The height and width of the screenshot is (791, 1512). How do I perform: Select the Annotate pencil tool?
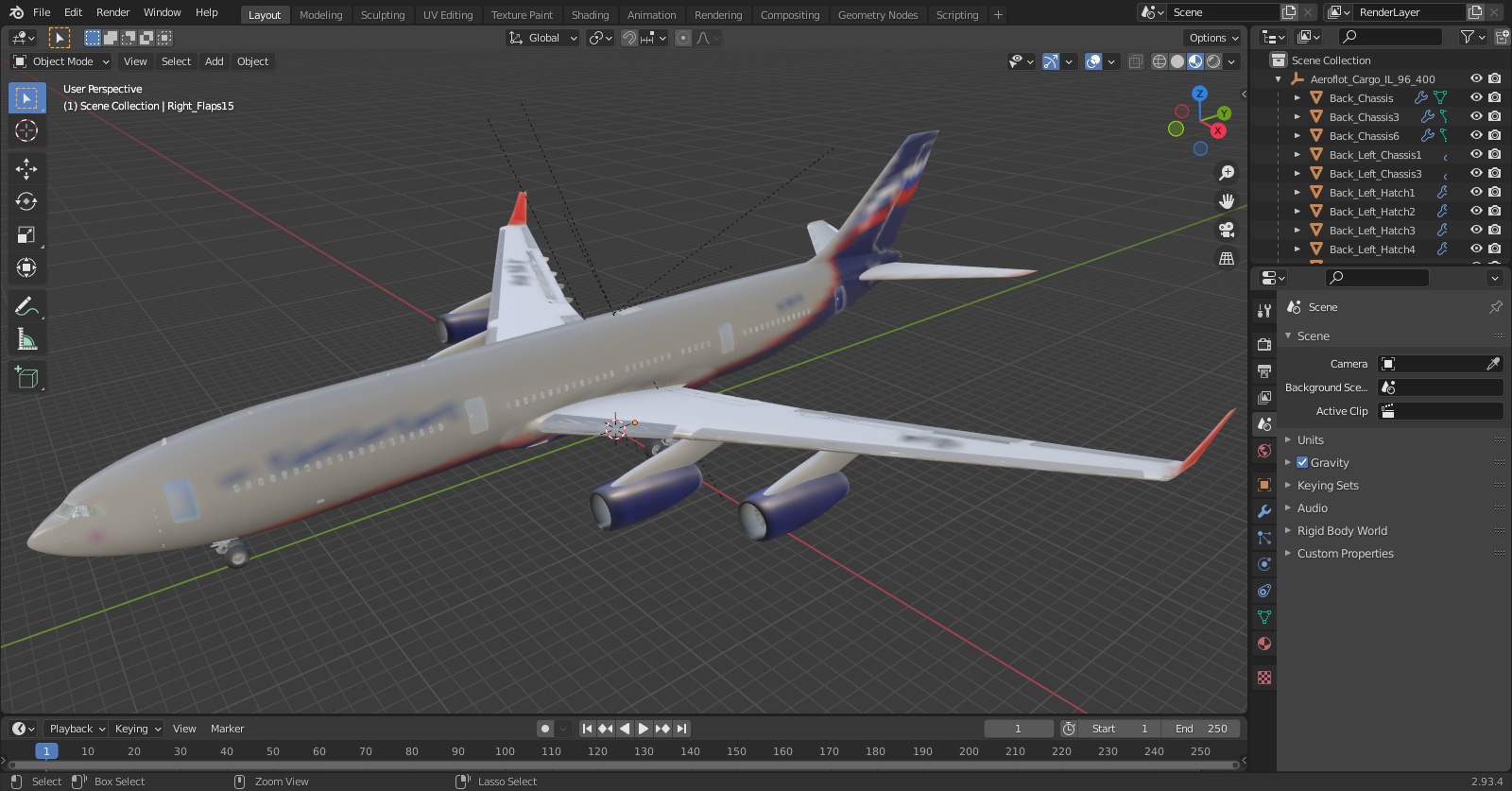[26, 306]
